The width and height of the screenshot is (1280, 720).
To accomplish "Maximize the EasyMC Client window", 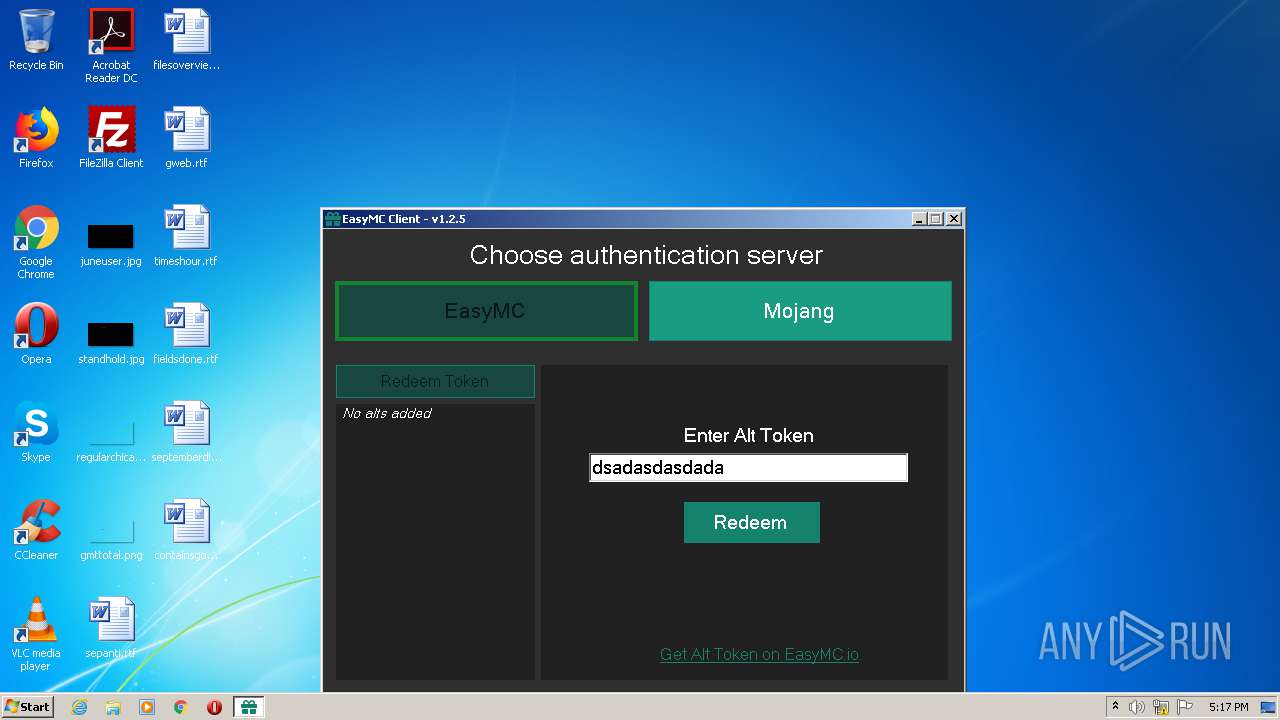I will (936, 219).
